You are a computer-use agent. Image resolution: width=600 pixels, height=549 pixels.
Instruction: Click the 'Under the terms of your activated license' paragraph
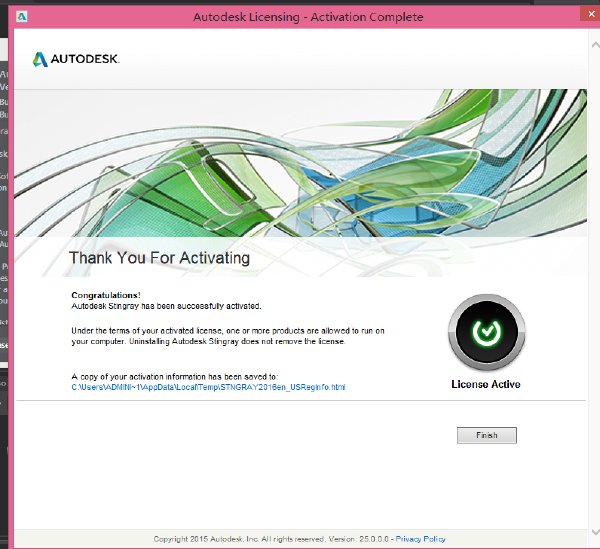coord(228,336)
